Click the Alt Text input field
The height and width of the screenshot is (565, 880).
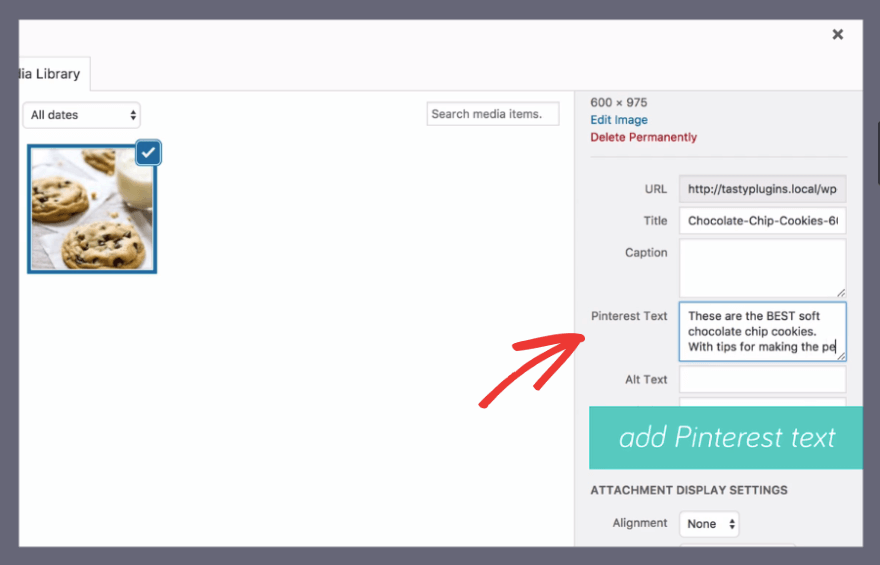click(x=762, y=379)
